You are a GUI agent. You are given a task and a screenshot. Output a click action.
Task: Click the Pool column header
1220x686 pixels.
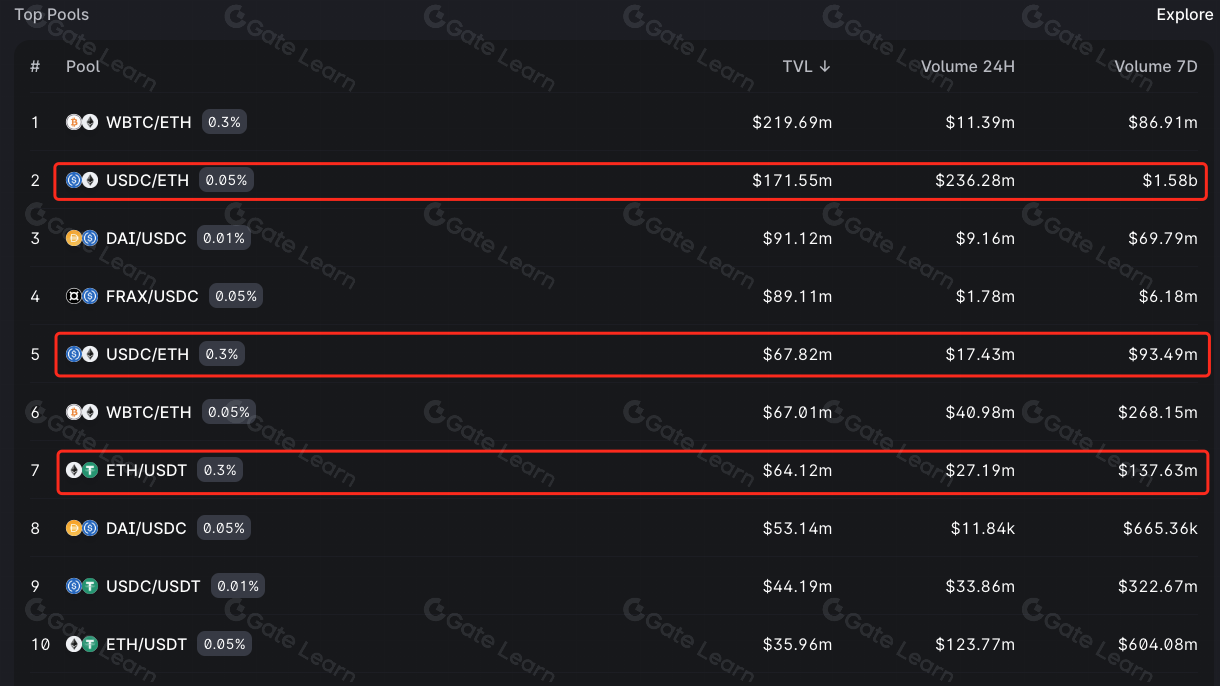click(83, 66)
